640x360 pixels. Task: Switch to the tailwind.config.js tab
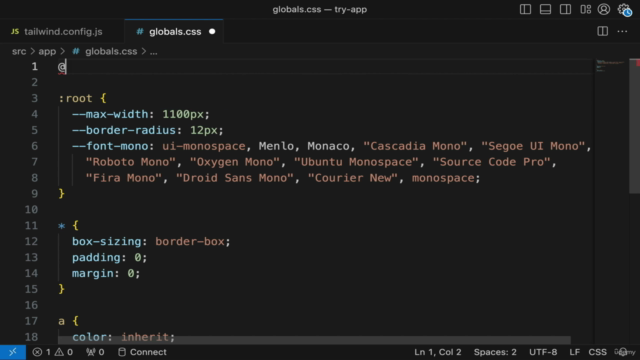click(x=63, y=31)
